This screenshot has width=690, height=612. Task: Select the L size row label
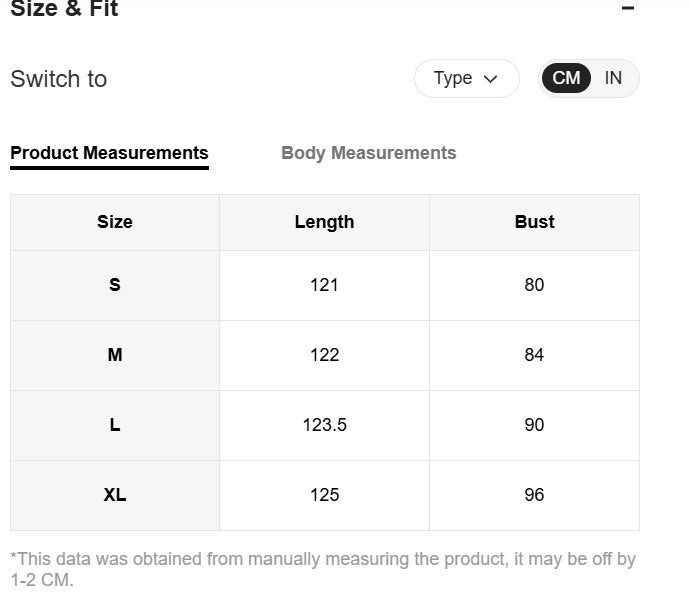(115, 425)
